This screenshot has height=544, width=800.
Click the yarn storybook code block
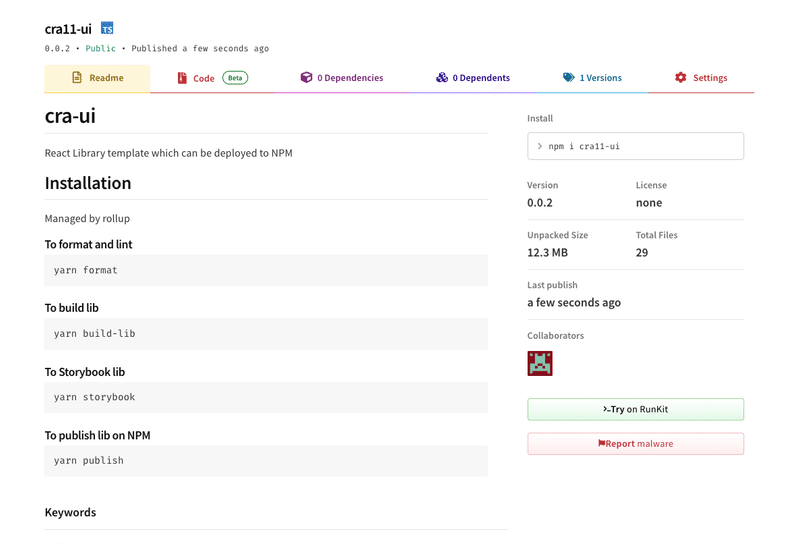(x=266, y=397)
